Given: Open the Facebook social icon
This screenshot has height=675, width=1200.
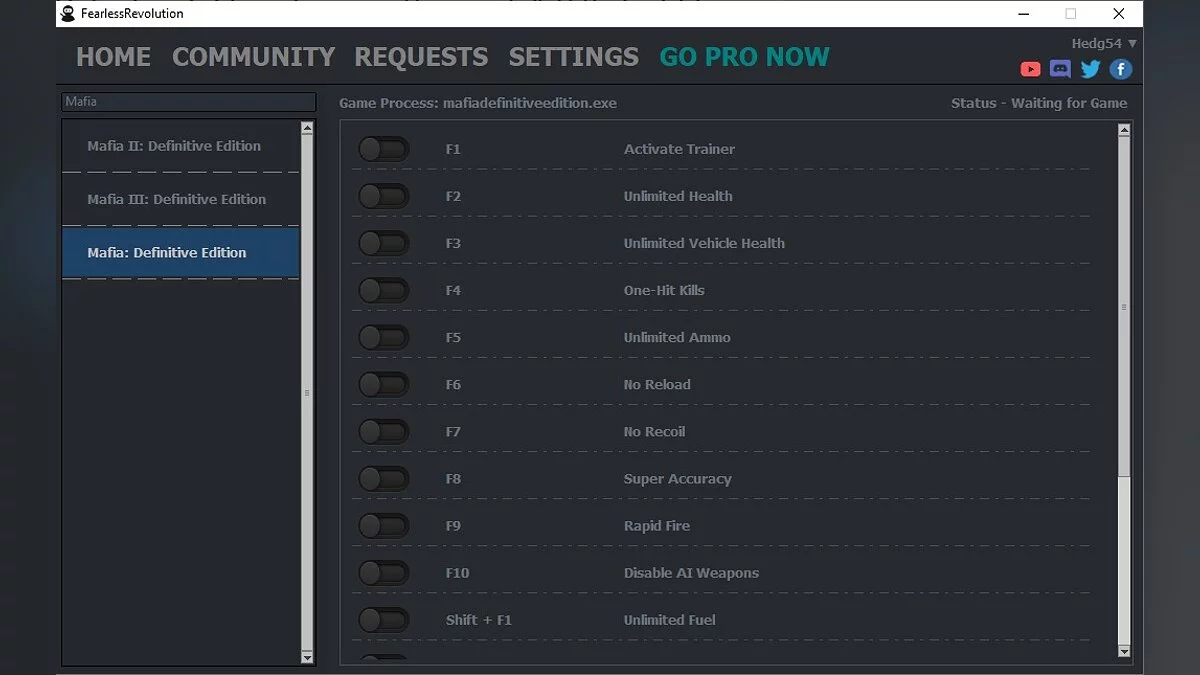Looking at the screenshot, I should (x=1121, y=69).
